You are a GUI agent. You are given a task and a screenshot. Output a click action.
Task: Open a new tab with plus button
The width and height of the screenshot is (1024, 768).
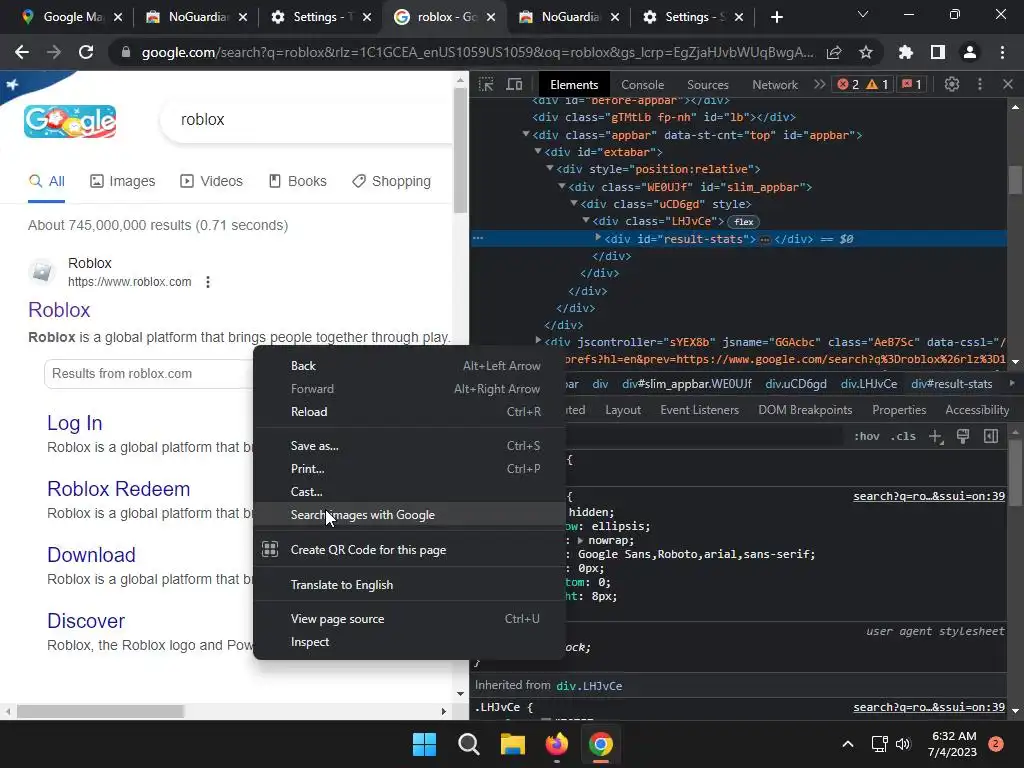point(776,17)
